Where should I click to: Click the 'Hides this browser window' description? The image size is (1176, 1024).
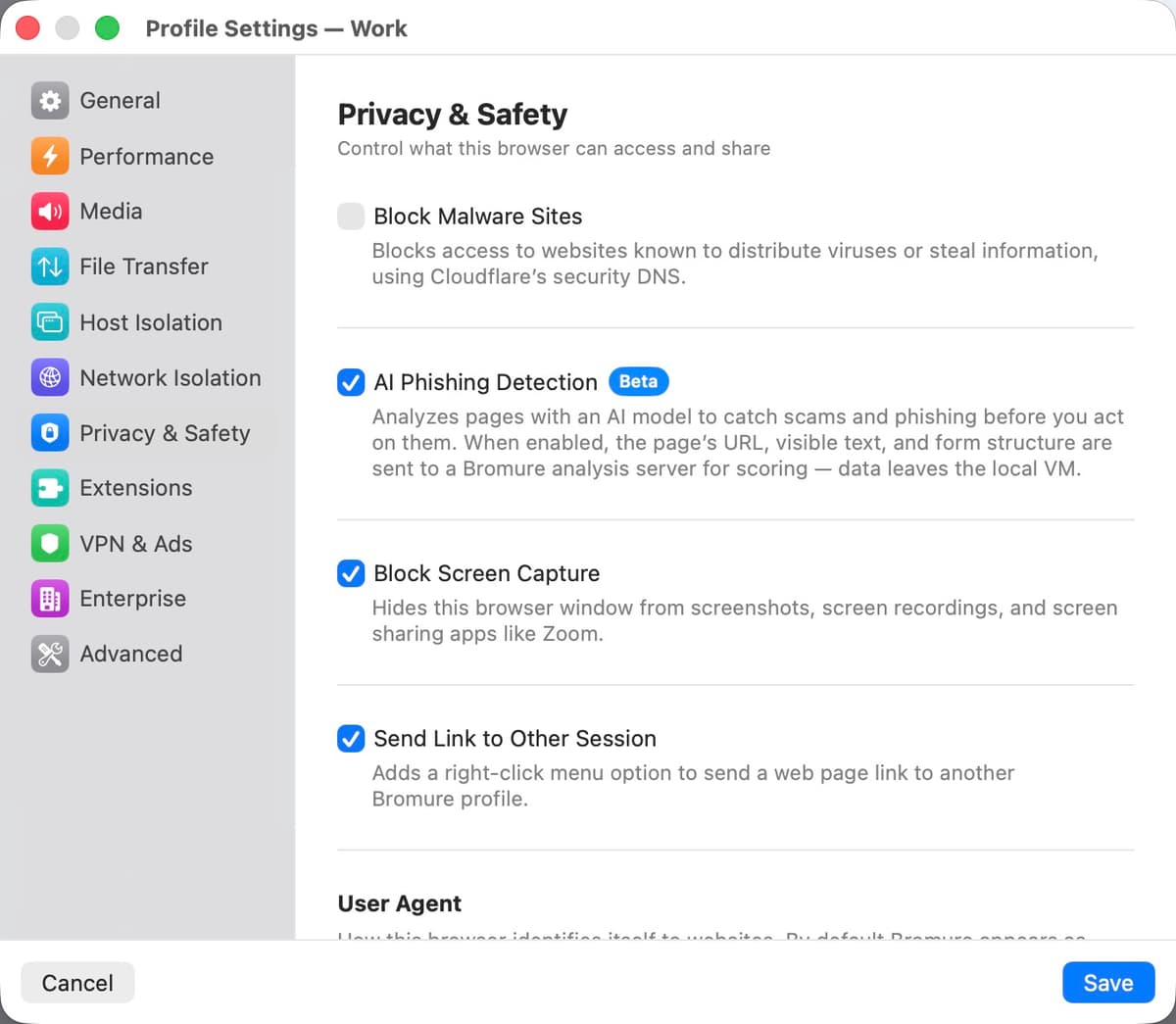tap(745, 620)
